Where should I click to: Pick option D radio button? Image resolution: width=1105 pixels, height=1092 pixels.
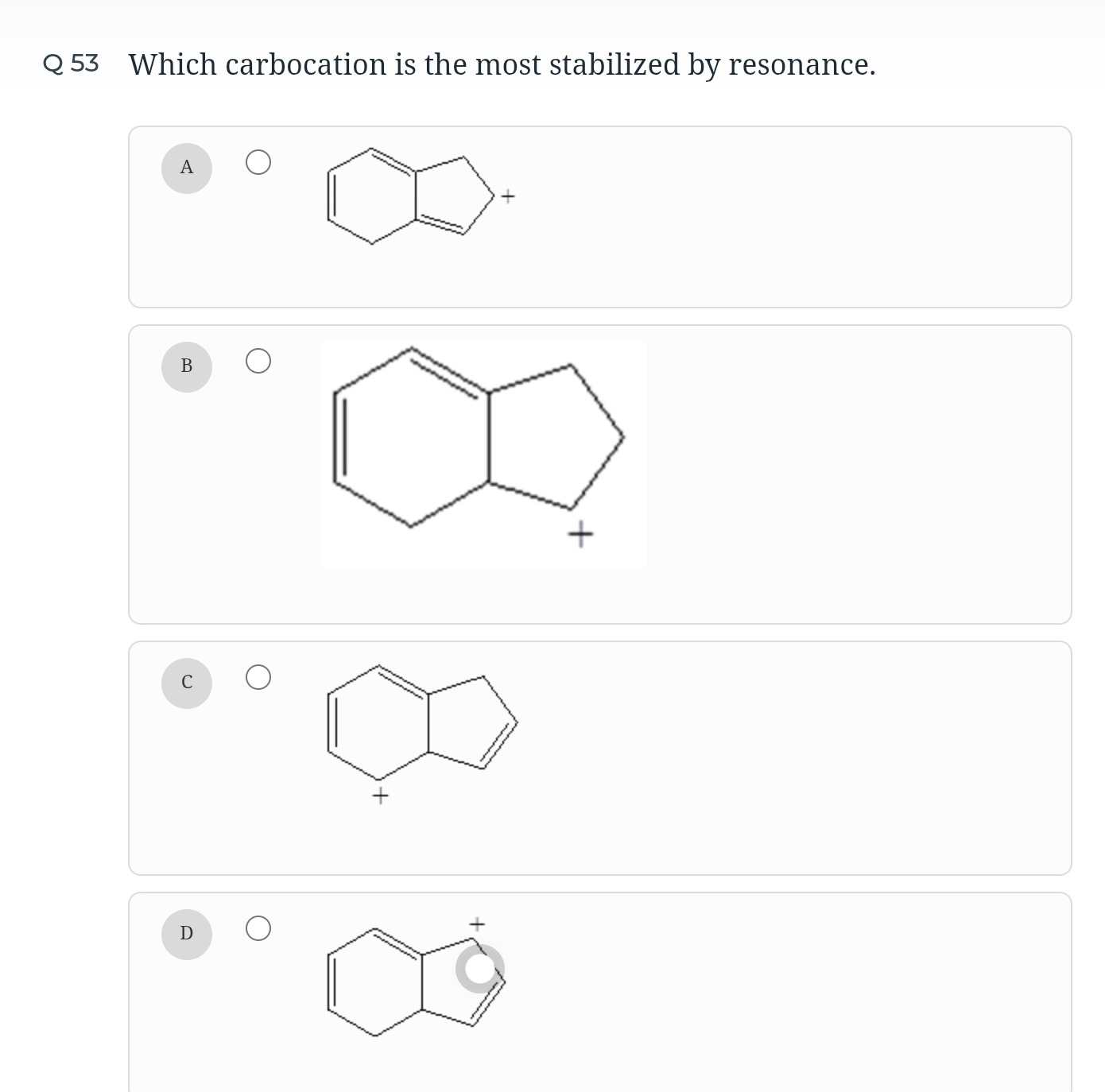click(x=258, y=928)
